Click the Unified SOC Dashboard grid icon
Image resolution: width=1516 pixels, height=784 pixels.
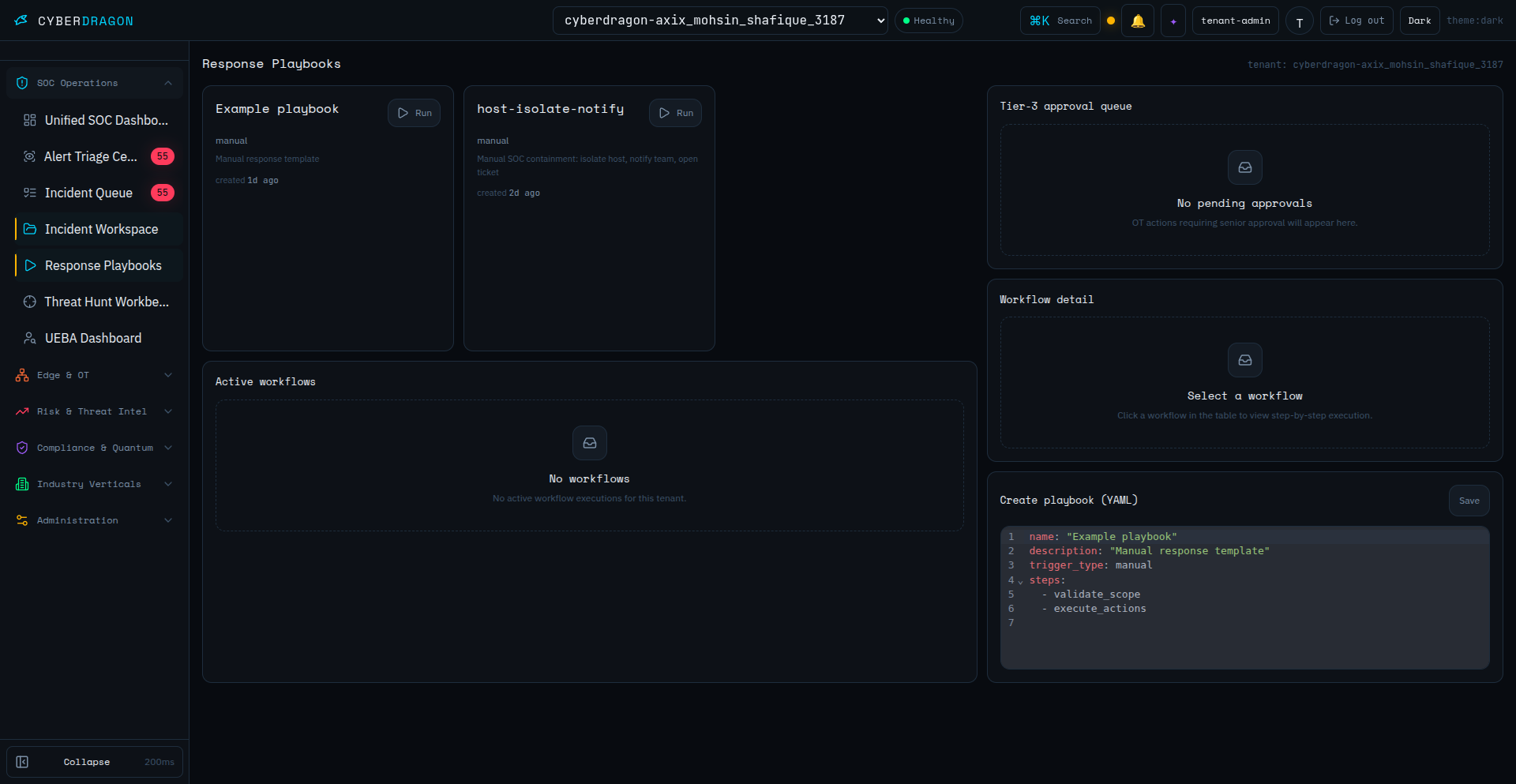[x=30, y=120]
